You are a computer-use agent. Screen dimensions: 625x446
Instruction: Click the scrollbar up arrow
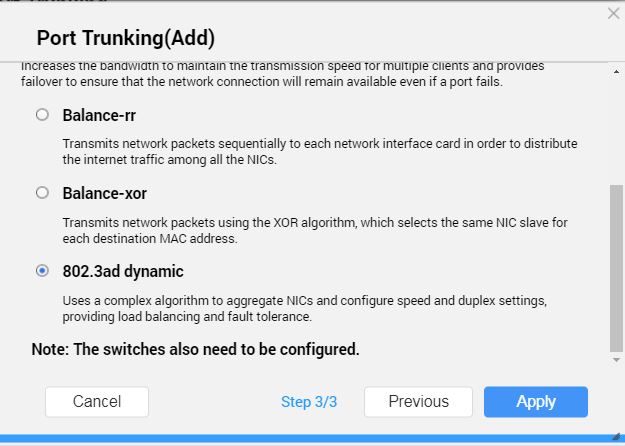coord(616,69)
